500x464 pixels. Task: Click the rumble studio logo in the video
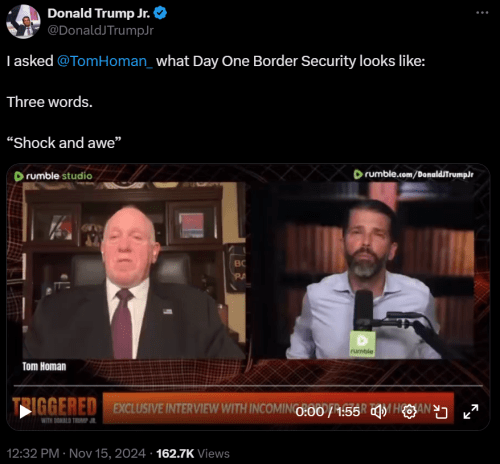53,176
